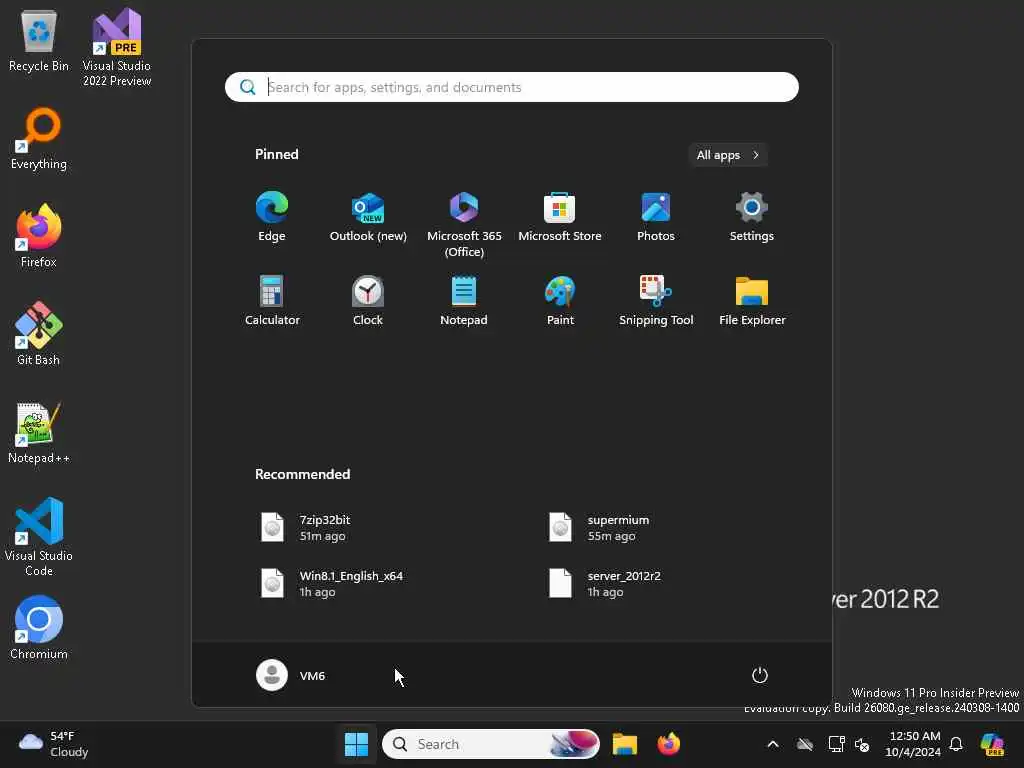This screenshot has height=768, width=1024.
Task: Click the taskbar Search box
Action: [x=490, y=744]
